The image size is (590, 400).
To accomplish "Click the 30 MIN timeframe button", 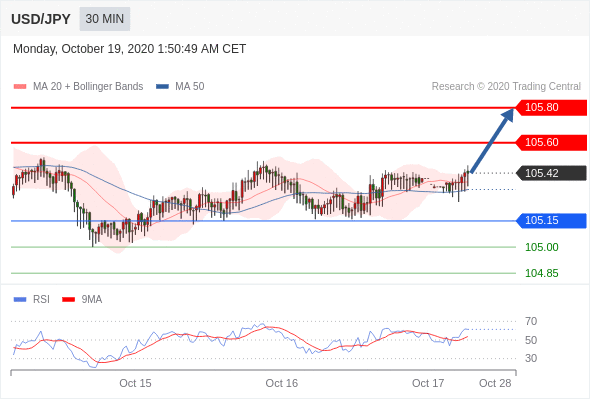I will (x=105, y=19).
